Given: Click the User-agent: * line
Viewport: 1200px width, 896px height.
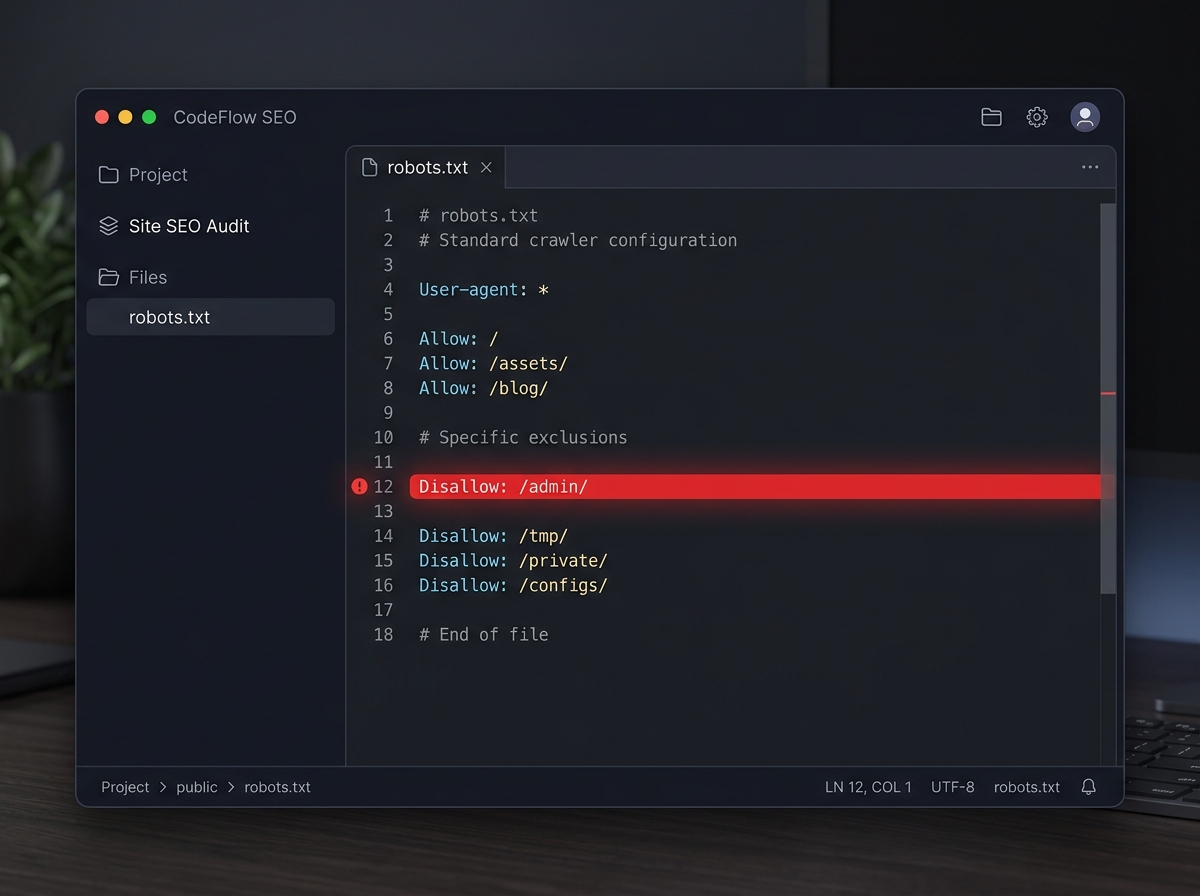Looking at the screenshot, I should [x=484, y=290].
